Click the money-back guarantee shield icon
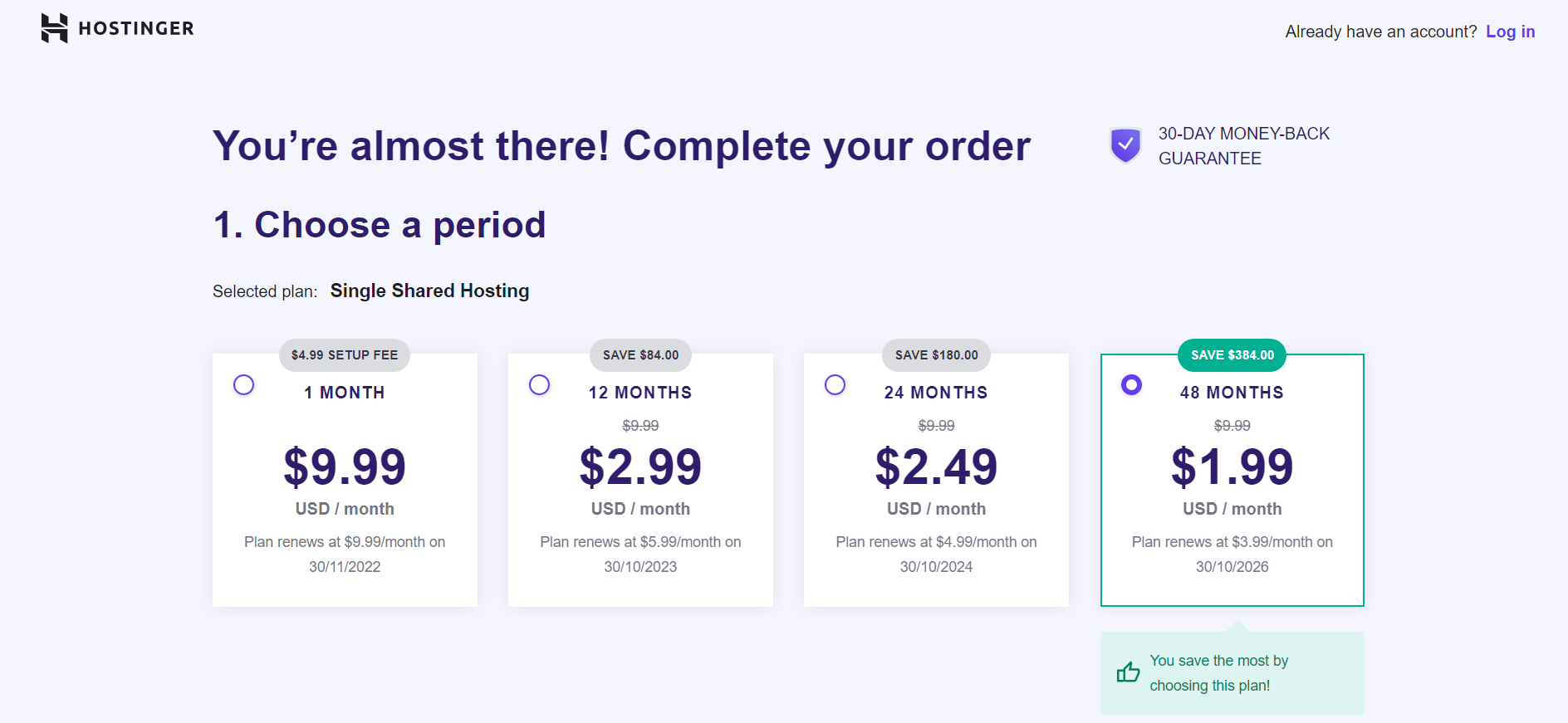This screenshot has height=723, width=1568. point(1125,144)
